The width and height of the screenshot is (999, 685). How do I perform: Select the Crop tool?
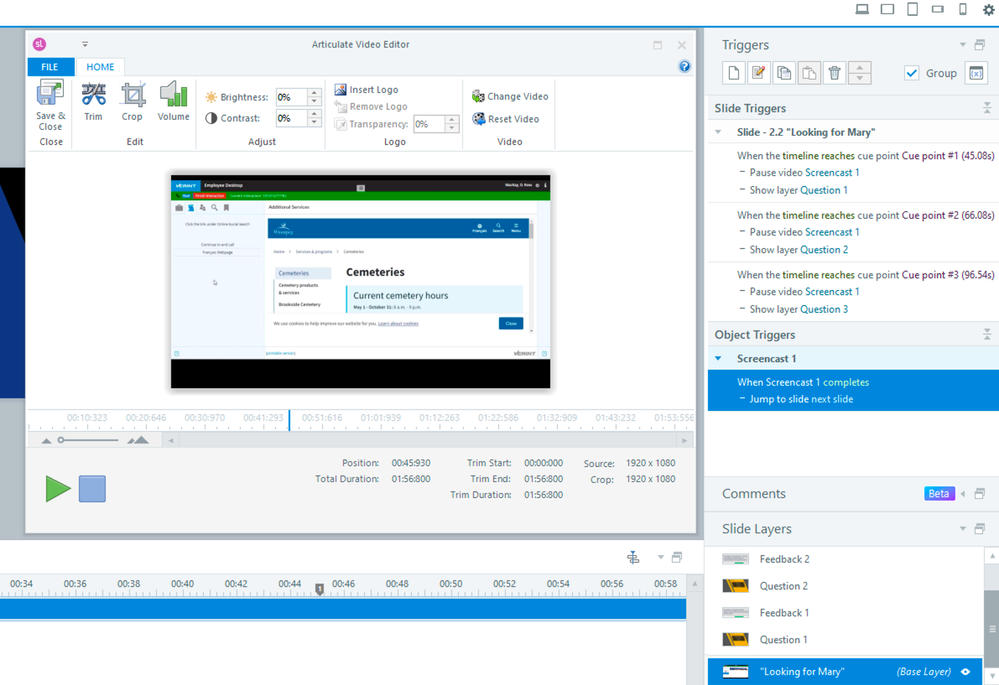pos(132,101)
